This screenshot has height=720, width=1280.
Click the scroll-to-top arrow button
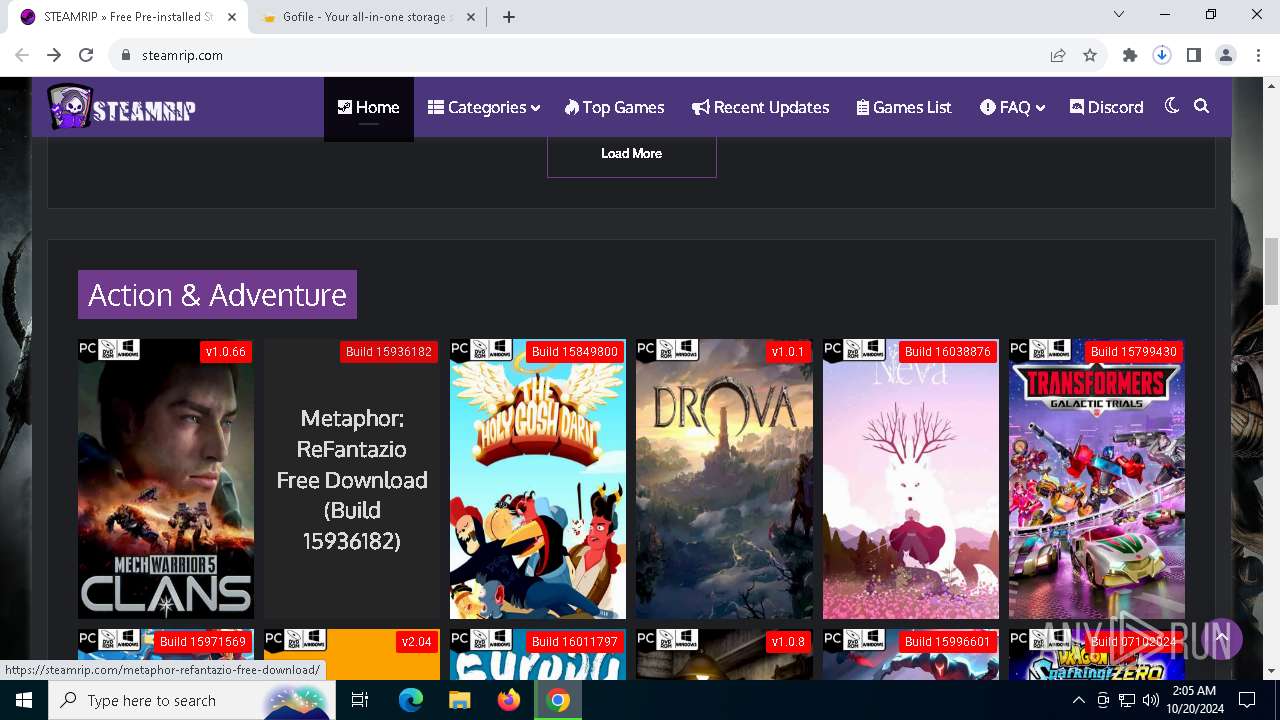[x=1221, y=637]
